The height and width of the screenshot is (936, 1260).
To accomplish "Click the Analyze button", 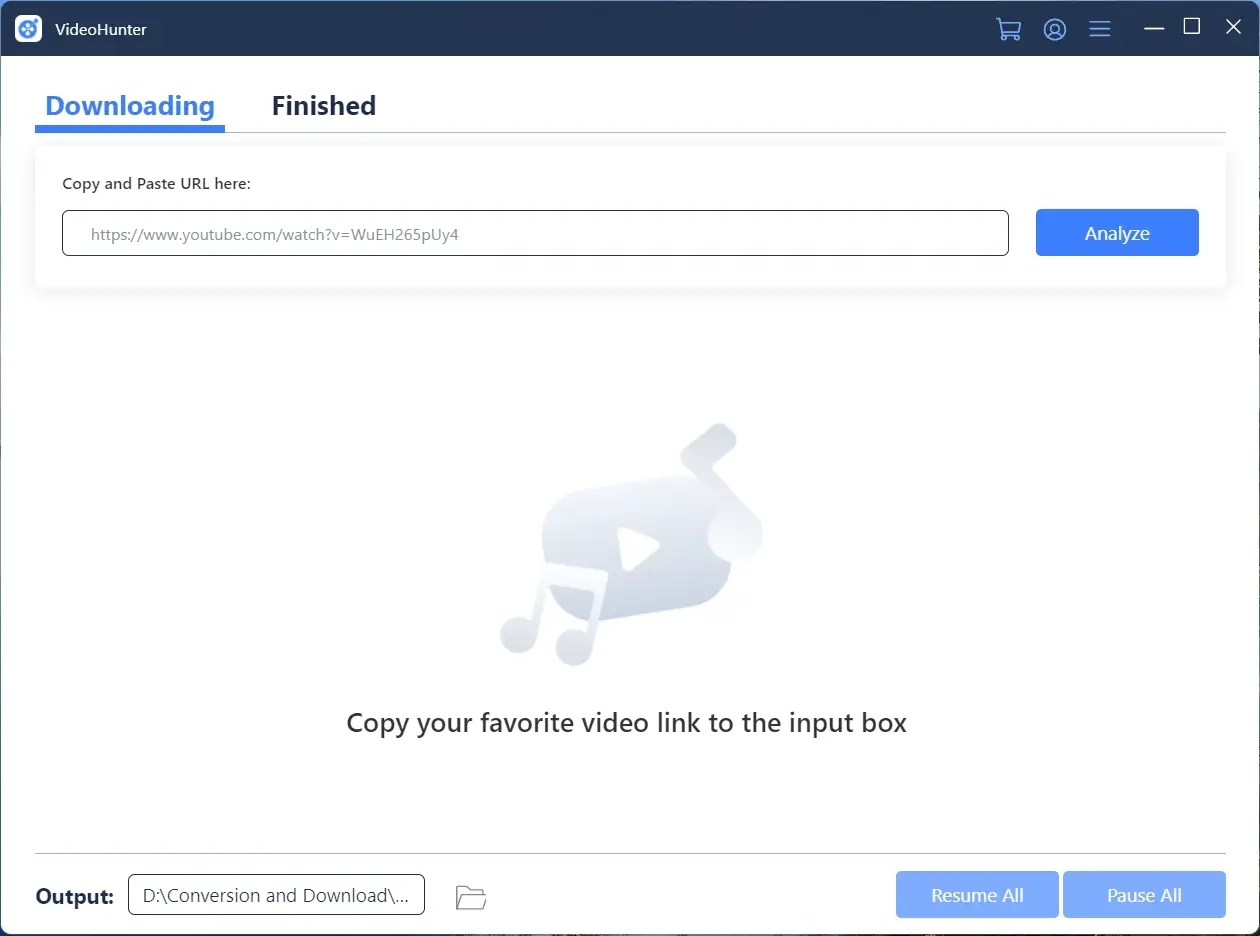I will click(1117, 232).
